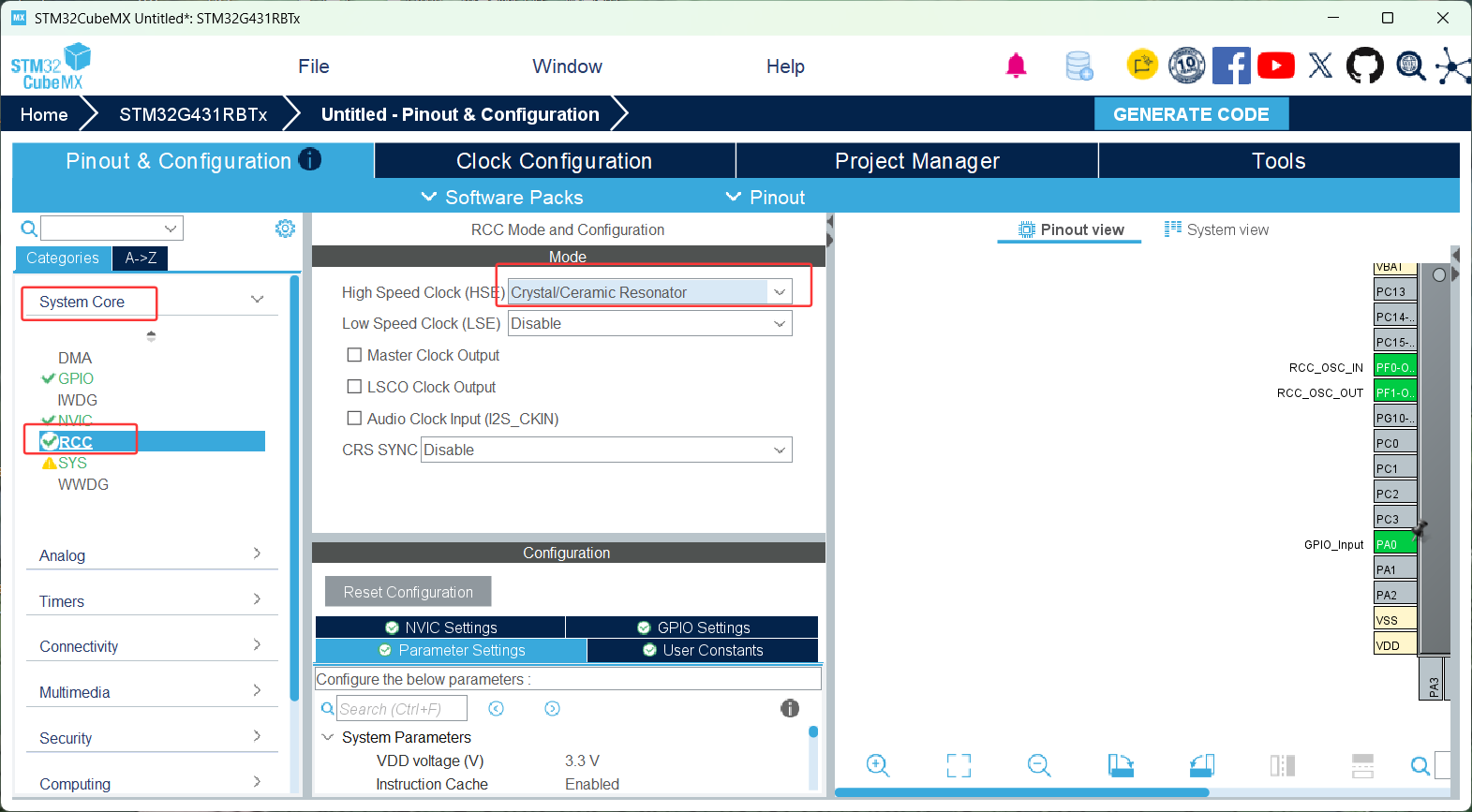Click the pinout view horizontal scrollbar
The image size is (1472, 812).
(1021, 792)
